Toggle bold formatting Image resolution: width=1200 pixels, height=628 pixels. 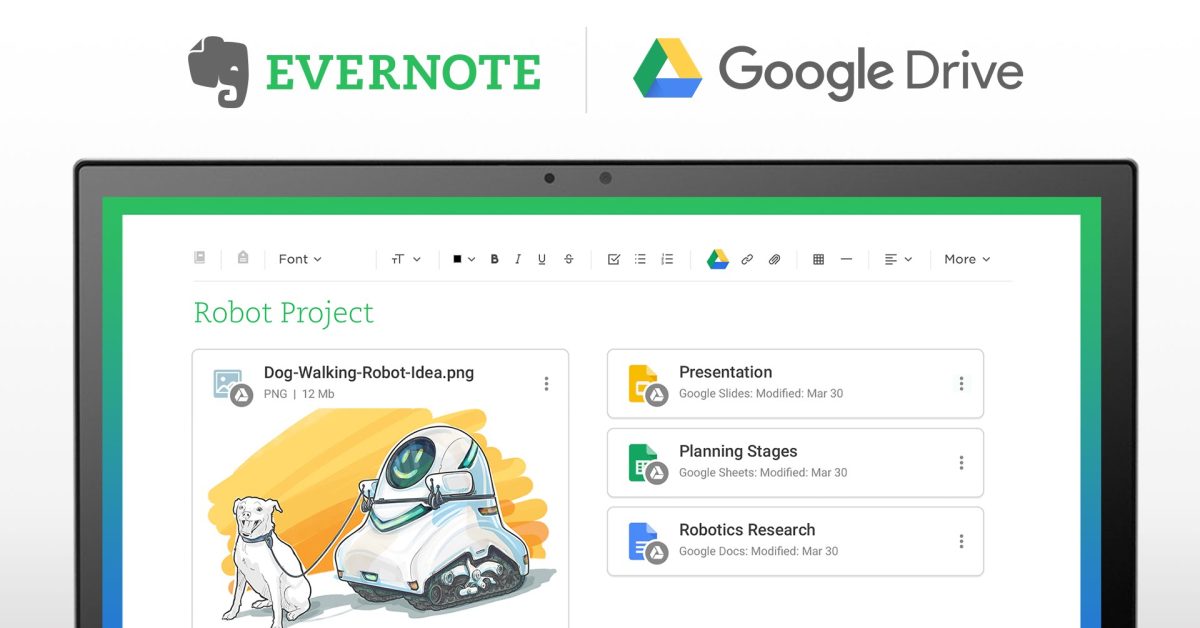pyautogui.click(x=494, y=259)
